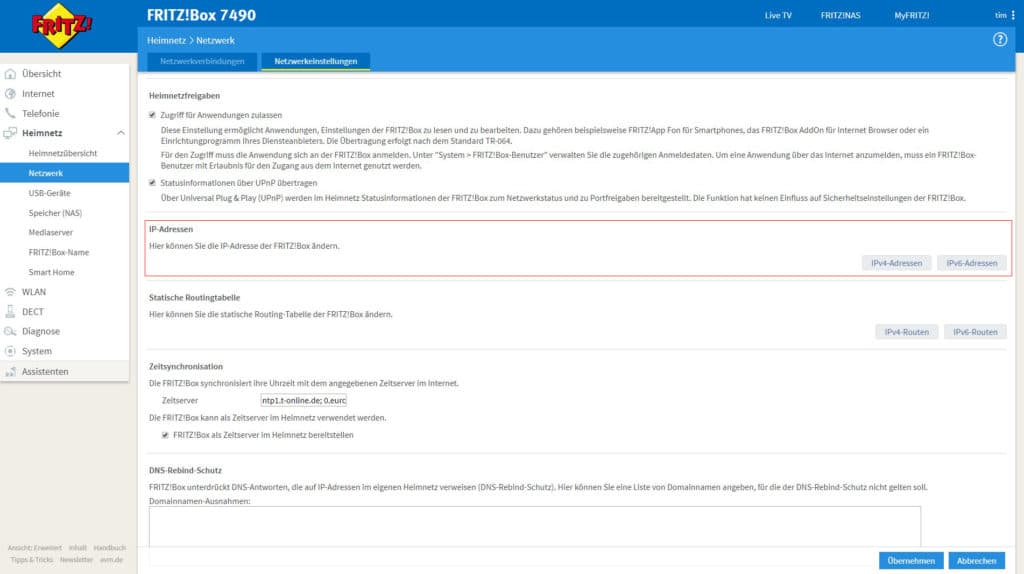
Task: Click Heimnetz in the breadcrumb
Action: tap(167, 40)
